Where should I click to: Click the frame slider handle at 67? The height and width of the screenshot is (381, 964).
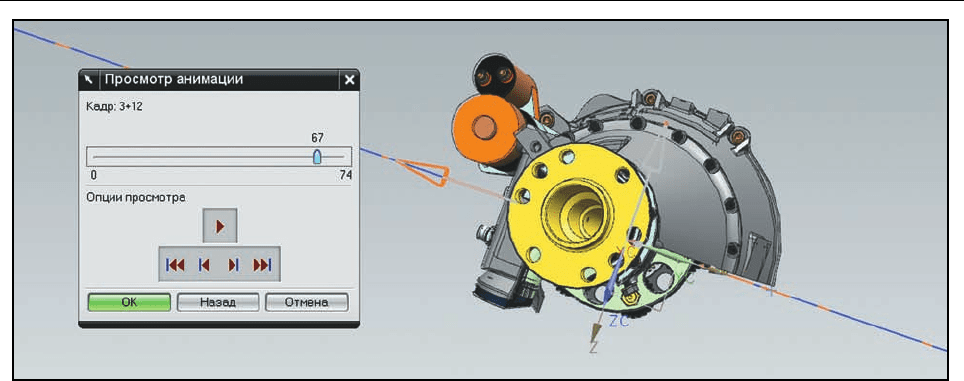pyautogui.click(x=317, y=157)
